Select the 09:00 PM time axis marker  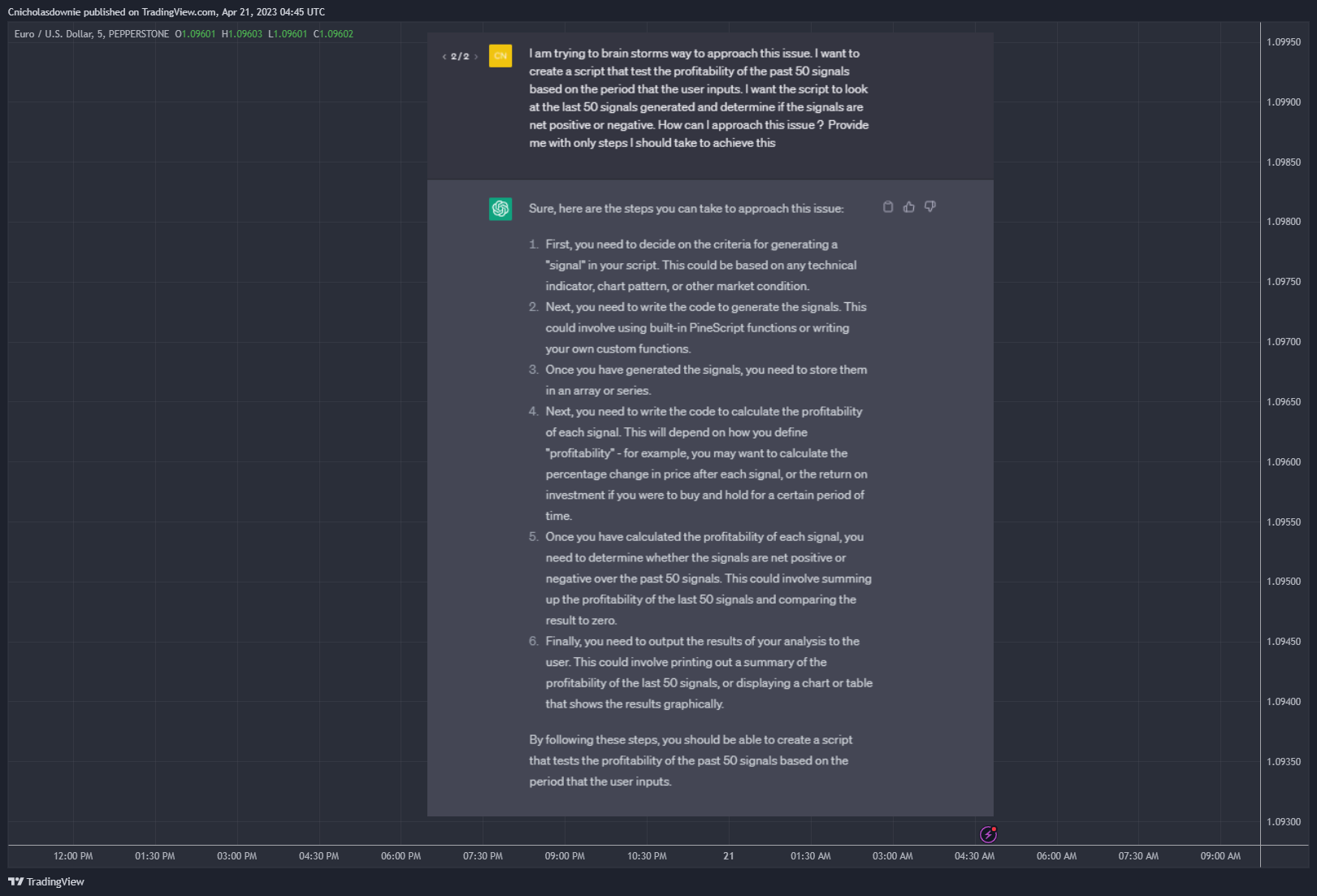pyautogui.click(x=565, y=856)
